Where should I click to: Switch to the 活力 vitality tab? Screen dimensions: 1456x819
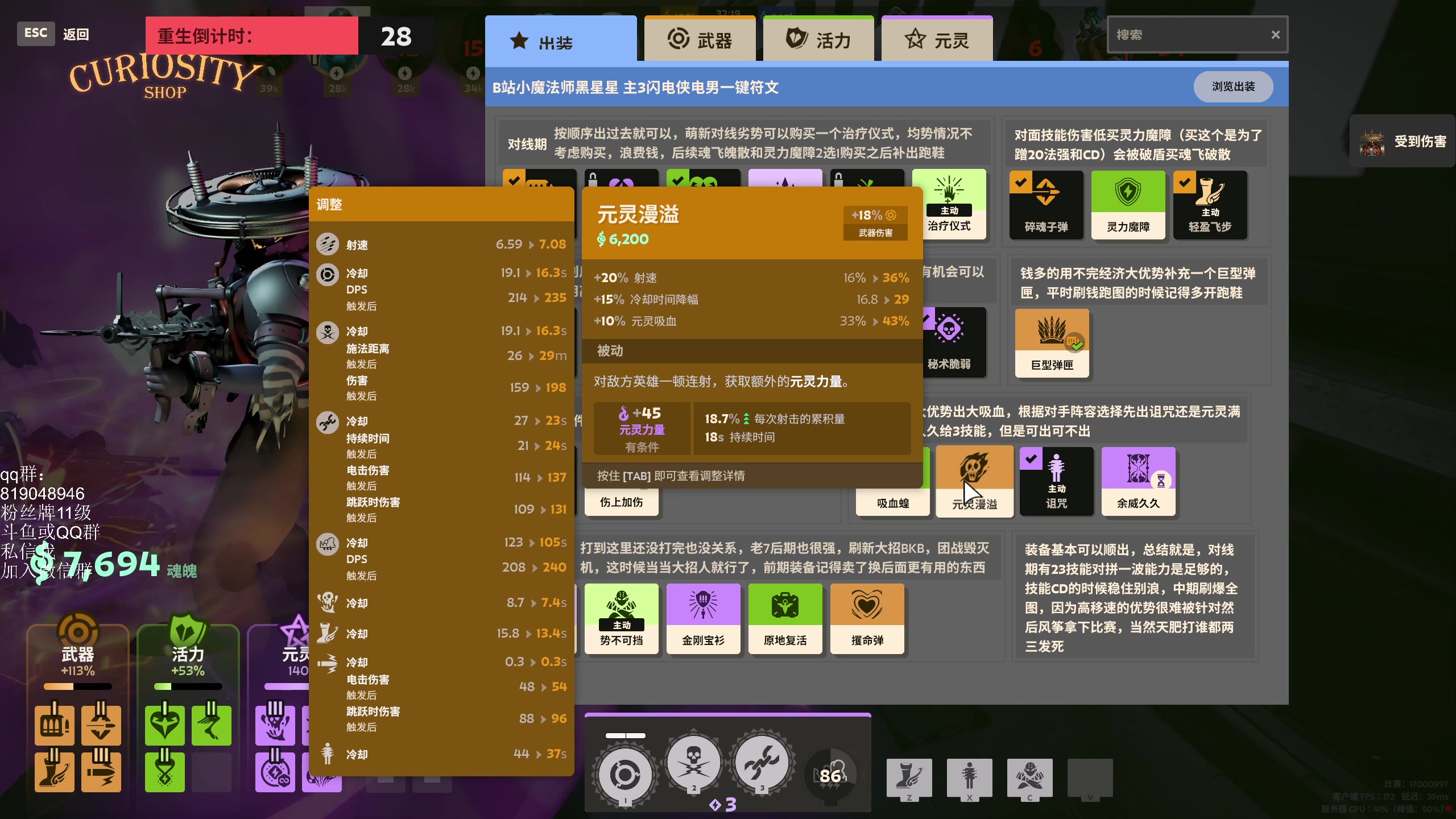click(x=818, y=39)
